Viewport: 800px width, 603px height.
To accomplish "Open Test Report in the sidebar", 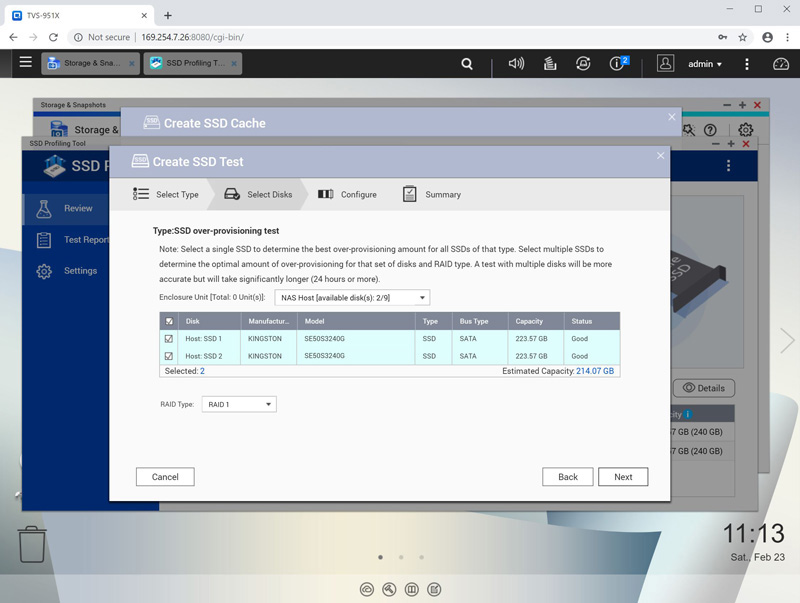I will pyautogui.click(x=66, y=240).
